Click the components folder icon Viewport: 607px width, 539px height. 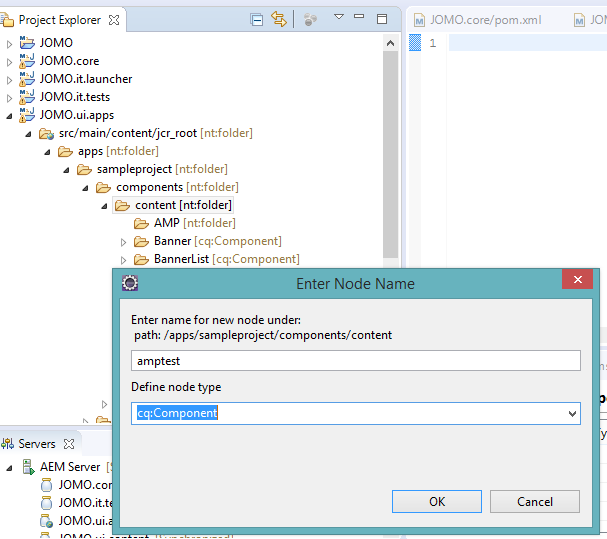click(x=103, y=187)
